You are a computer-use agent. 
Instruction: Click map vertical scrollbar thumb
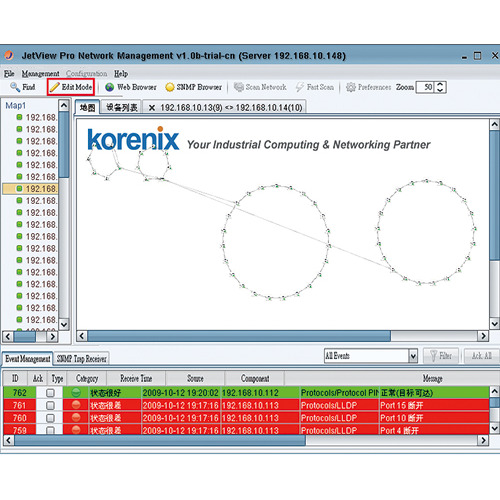(x=495, y=195)
